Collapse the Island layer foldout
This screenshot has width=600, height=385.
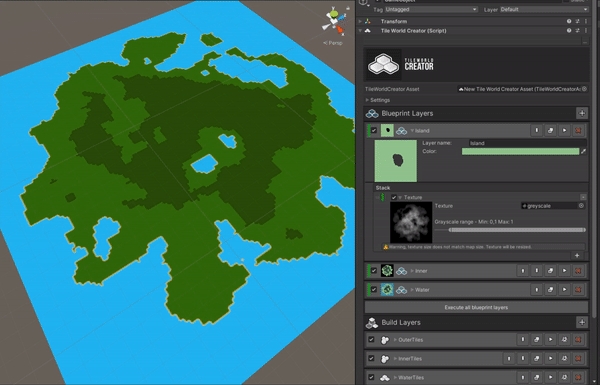click(x=412, y=131)
